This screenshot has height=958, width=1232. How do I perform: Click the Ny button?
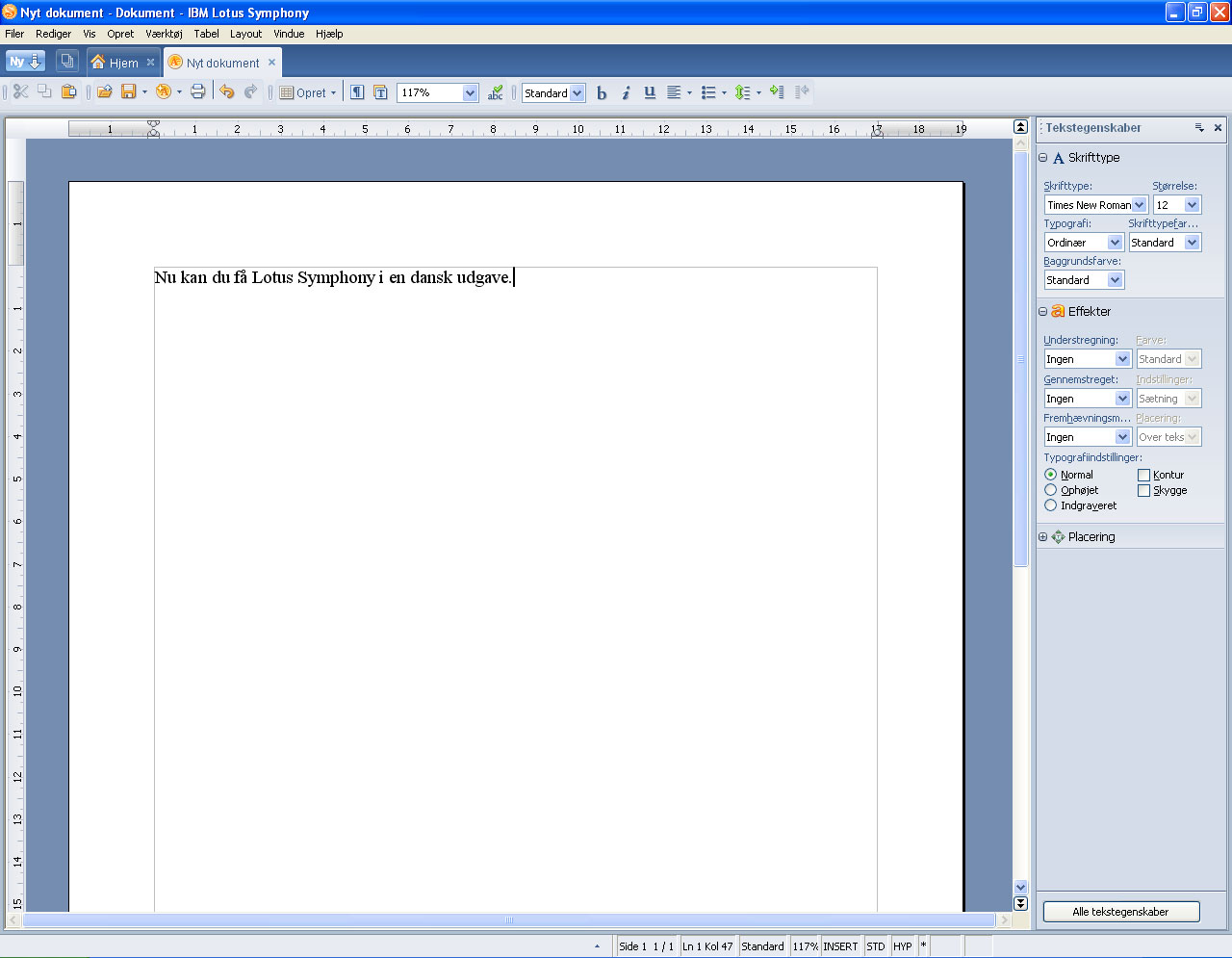click(x=25, y=62)
